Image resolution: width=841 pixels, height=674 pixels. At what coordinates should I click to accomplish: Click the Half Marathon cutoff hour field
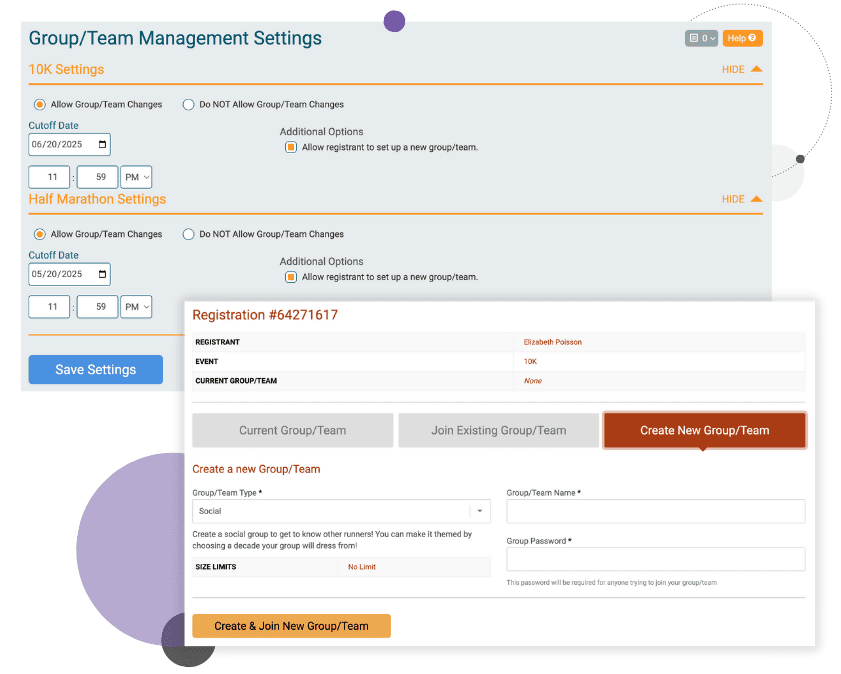point(49,307)
